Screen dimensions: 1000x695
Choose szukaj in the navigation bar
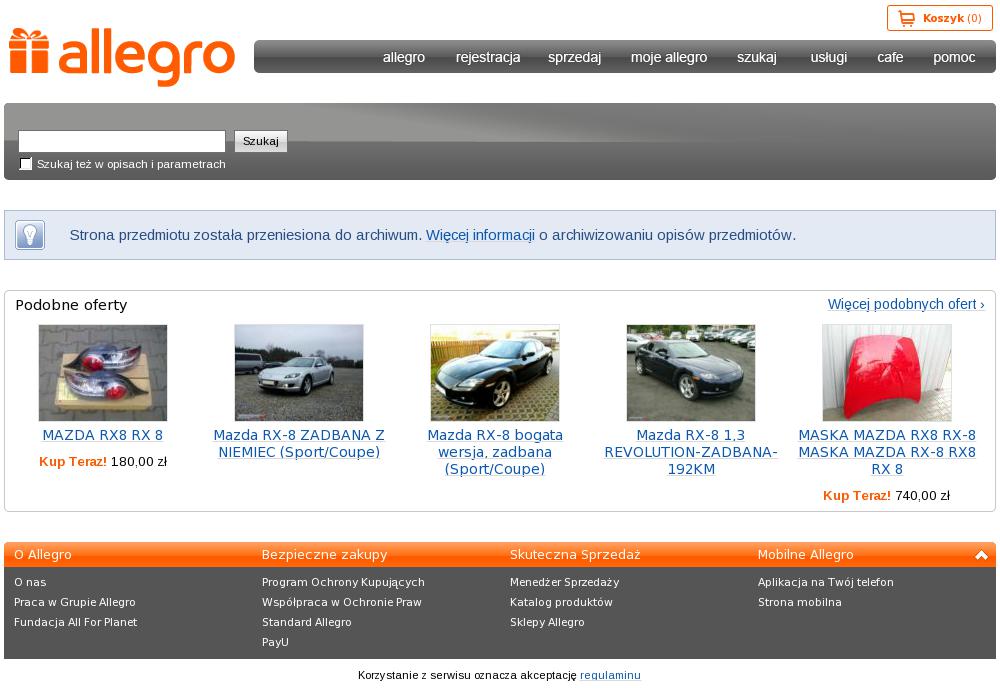757,57
